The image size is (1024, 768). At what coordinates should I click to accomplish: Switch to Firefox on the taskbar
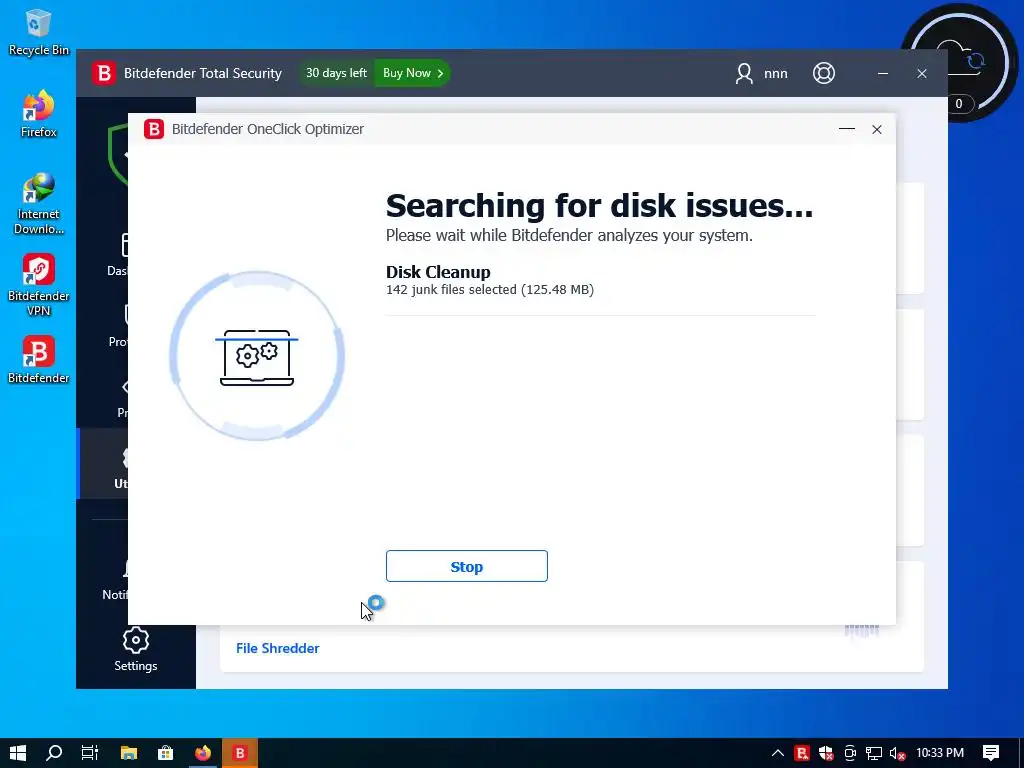[203, 753]
